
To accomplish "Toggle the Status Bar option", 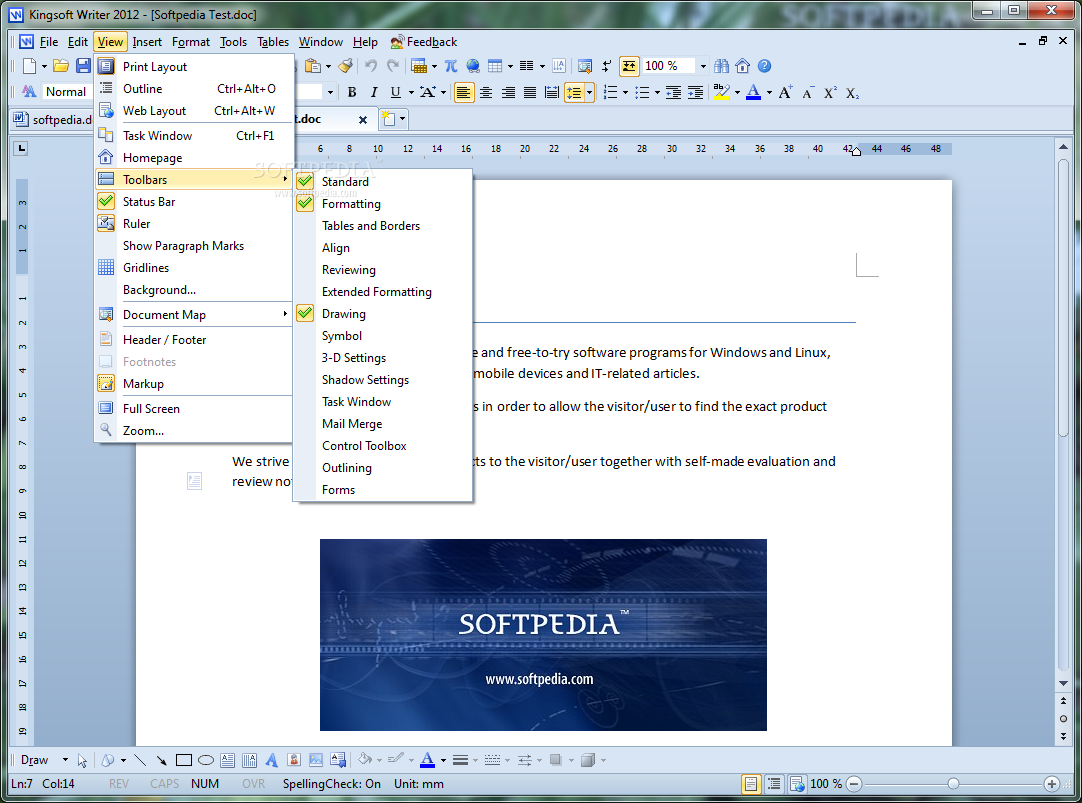I will click(x=194, y=201).
